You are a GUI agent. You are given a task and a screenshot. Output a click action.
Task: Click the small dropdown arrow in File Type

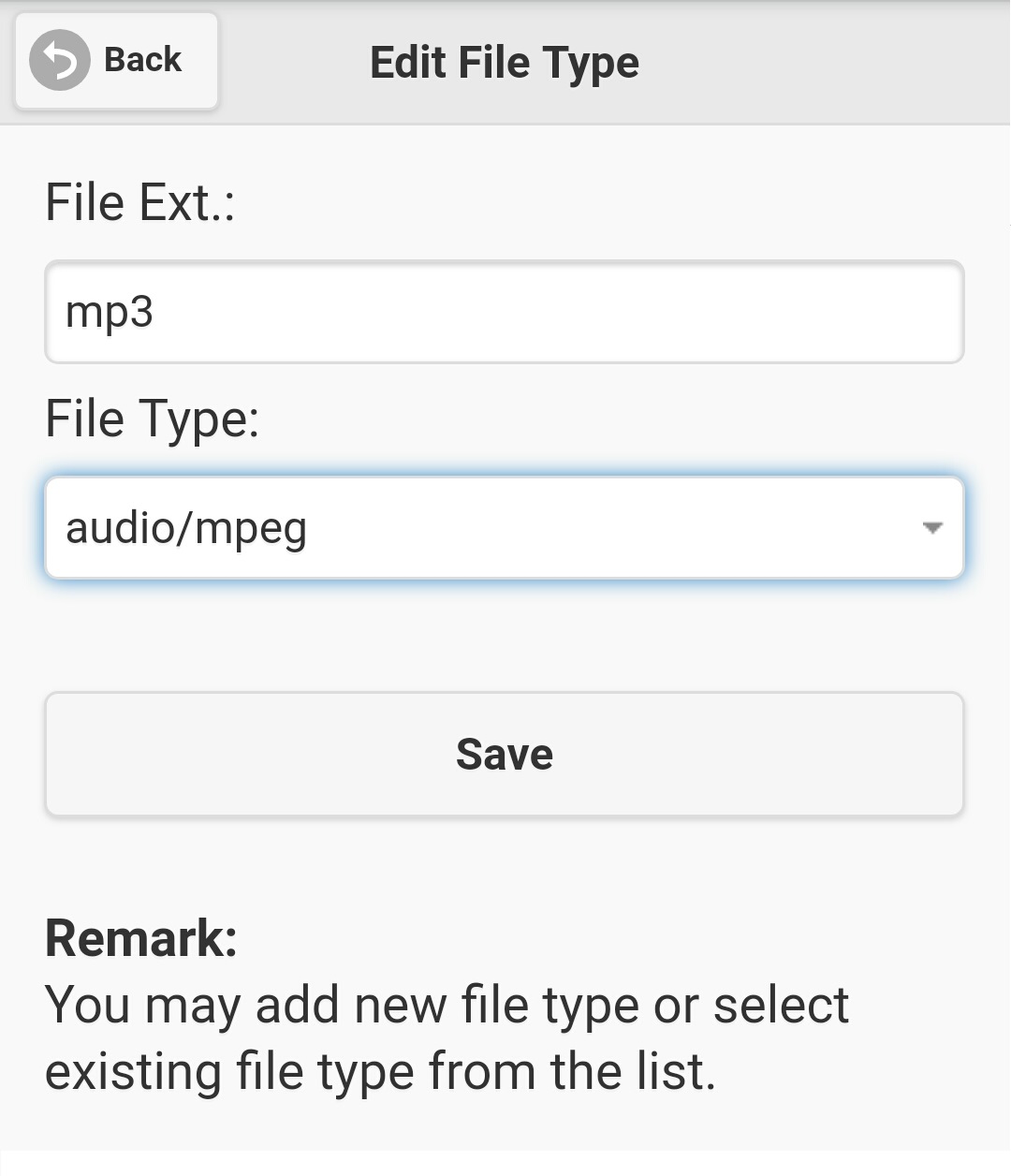[931, 528]
